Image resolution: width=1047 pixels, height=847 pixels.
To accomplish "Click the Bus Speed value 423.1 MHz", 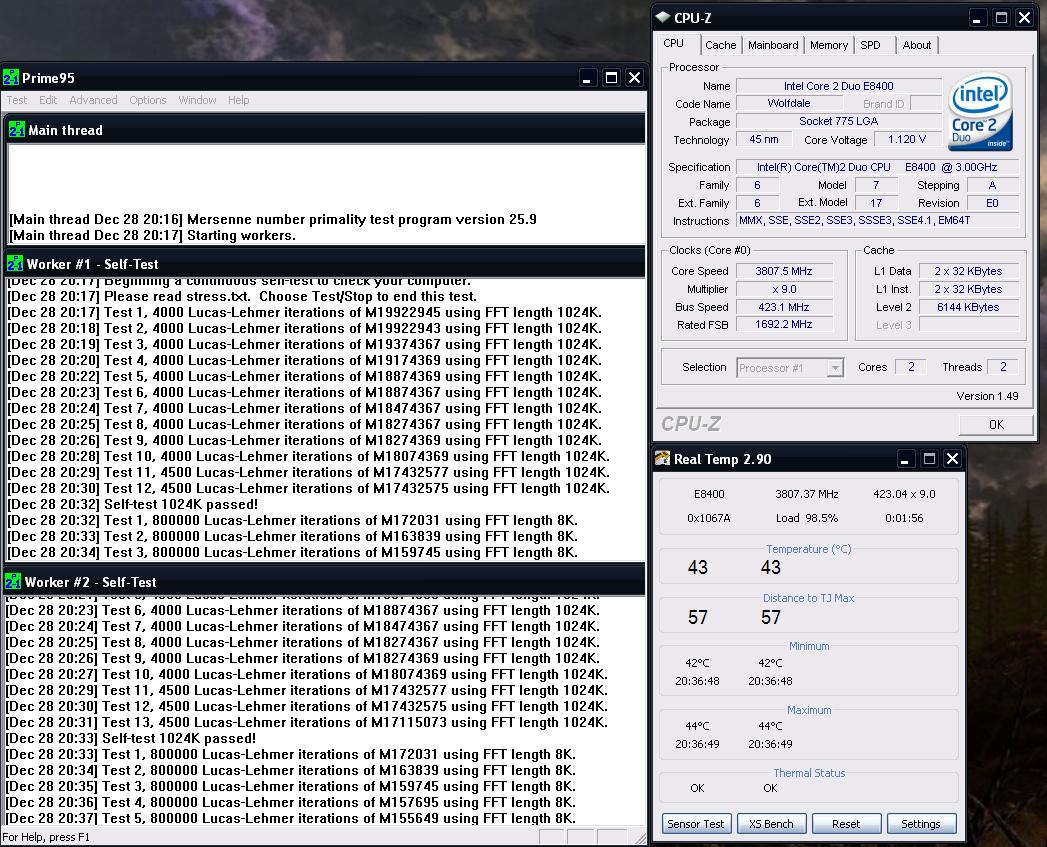I will (x=784, y=307).
